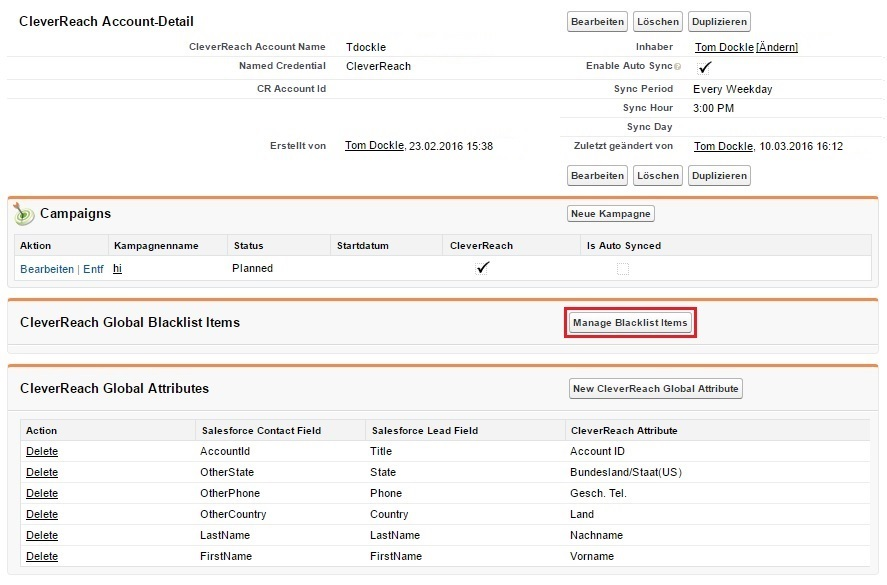This screenshot has height=585, width=887.
Task: Click the Salesforce Lead Field header
Action: (425, 431)
